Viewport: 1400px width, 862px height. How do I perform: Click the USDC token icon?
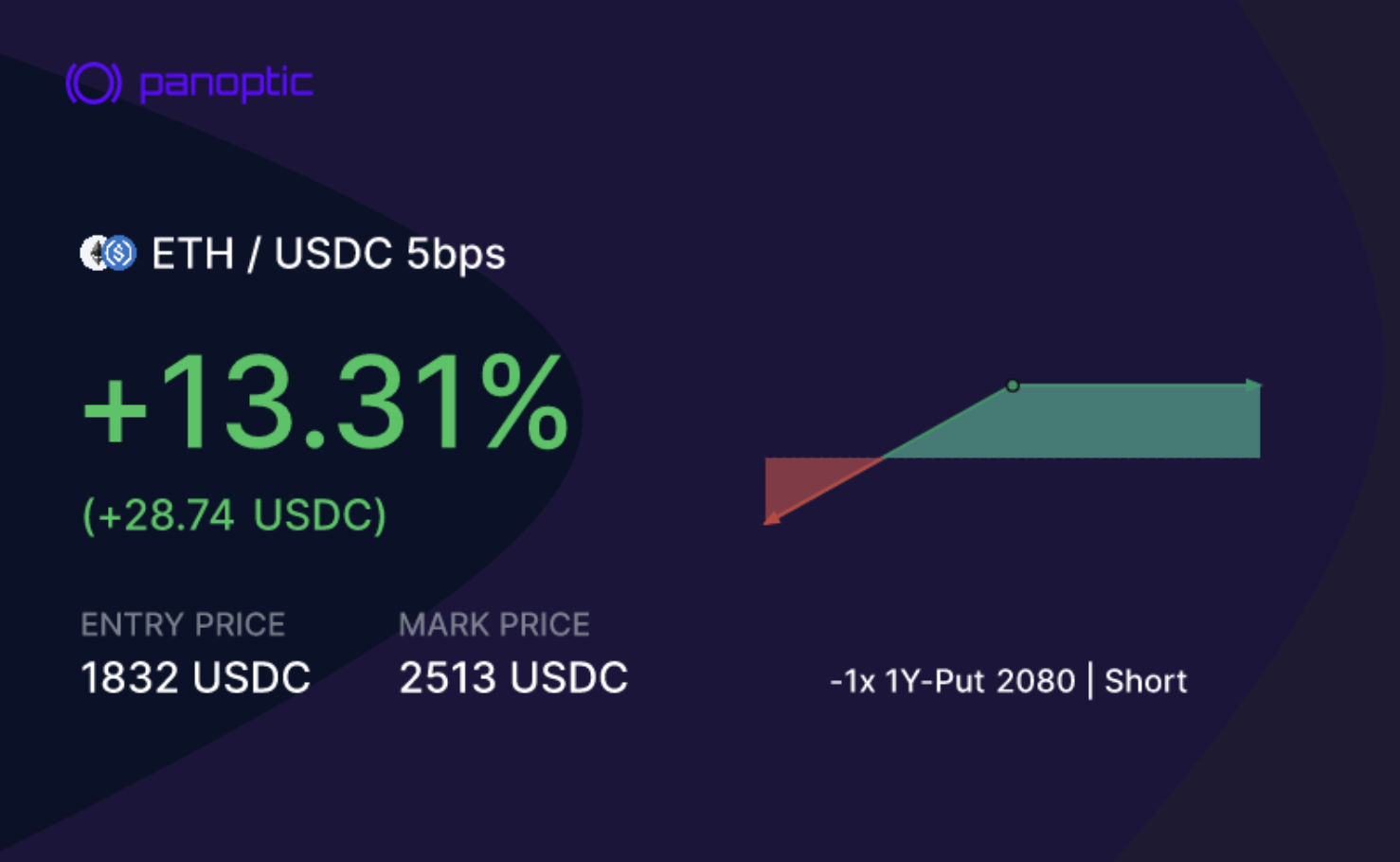click(x=119, y=253)
